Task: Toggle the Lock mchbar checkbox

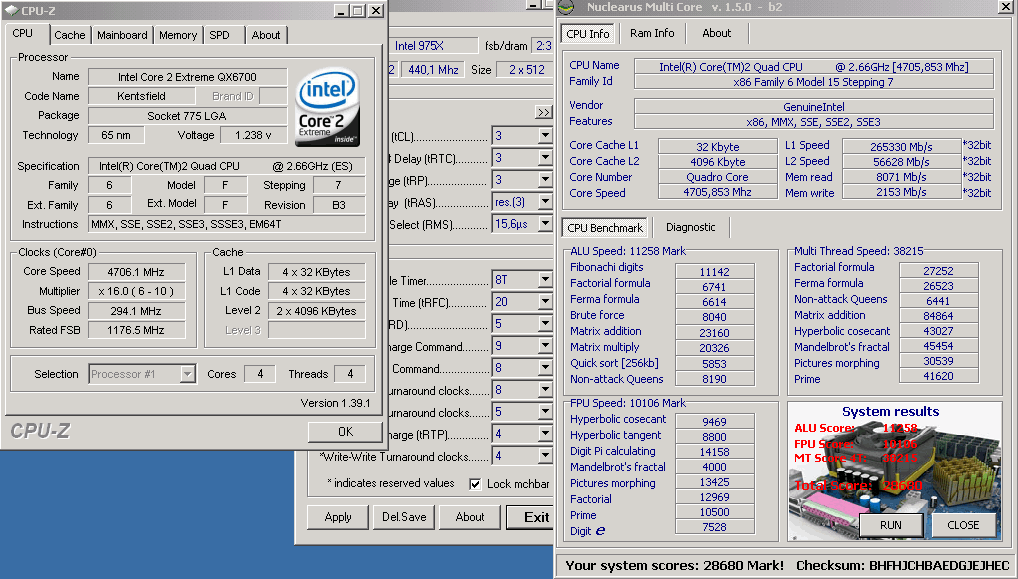Action: click(475, 484)
